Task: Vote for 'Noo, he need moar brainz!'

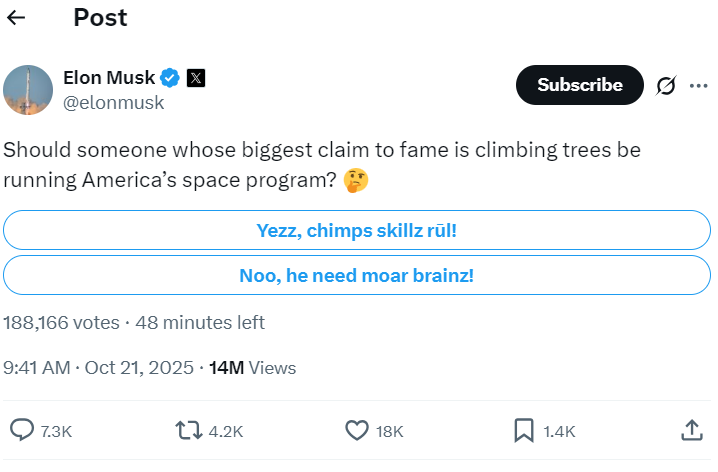Action: tap(357, 275)
